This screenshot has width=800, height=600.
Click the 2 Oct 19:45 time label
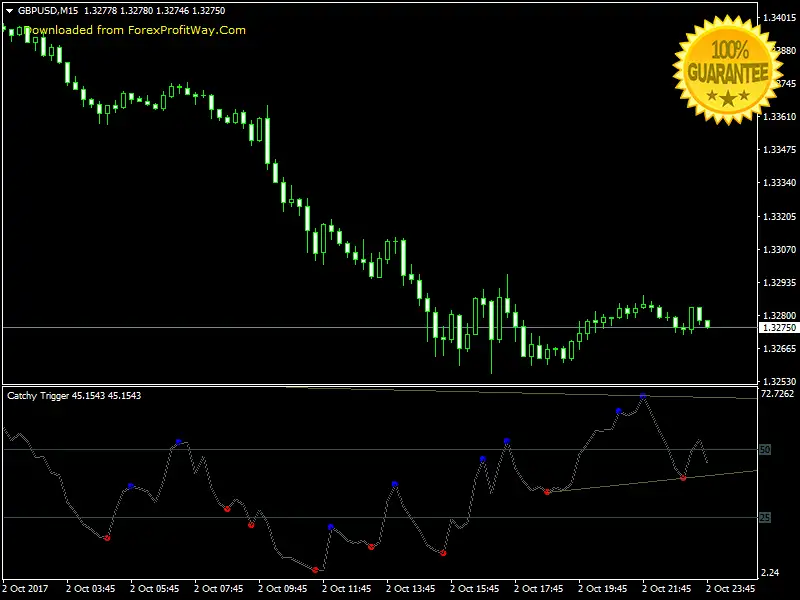pos(603,589)
